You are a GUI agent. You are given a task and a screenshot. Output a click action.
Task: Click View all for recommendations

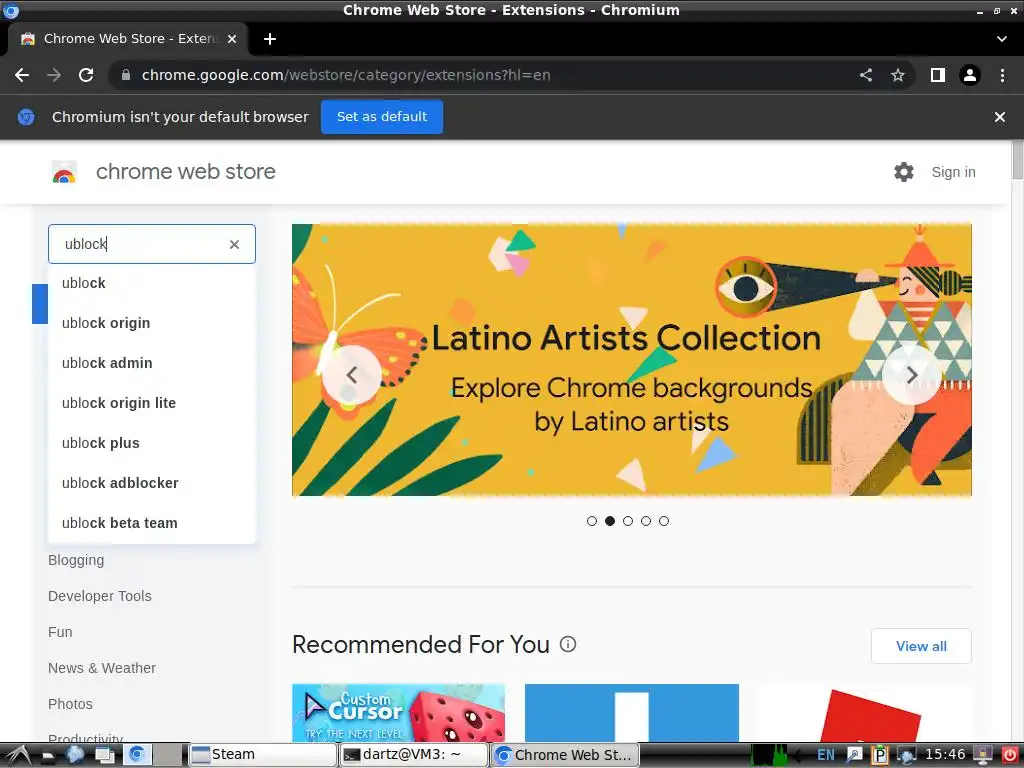pyautogui.click(x=921, y=646)
